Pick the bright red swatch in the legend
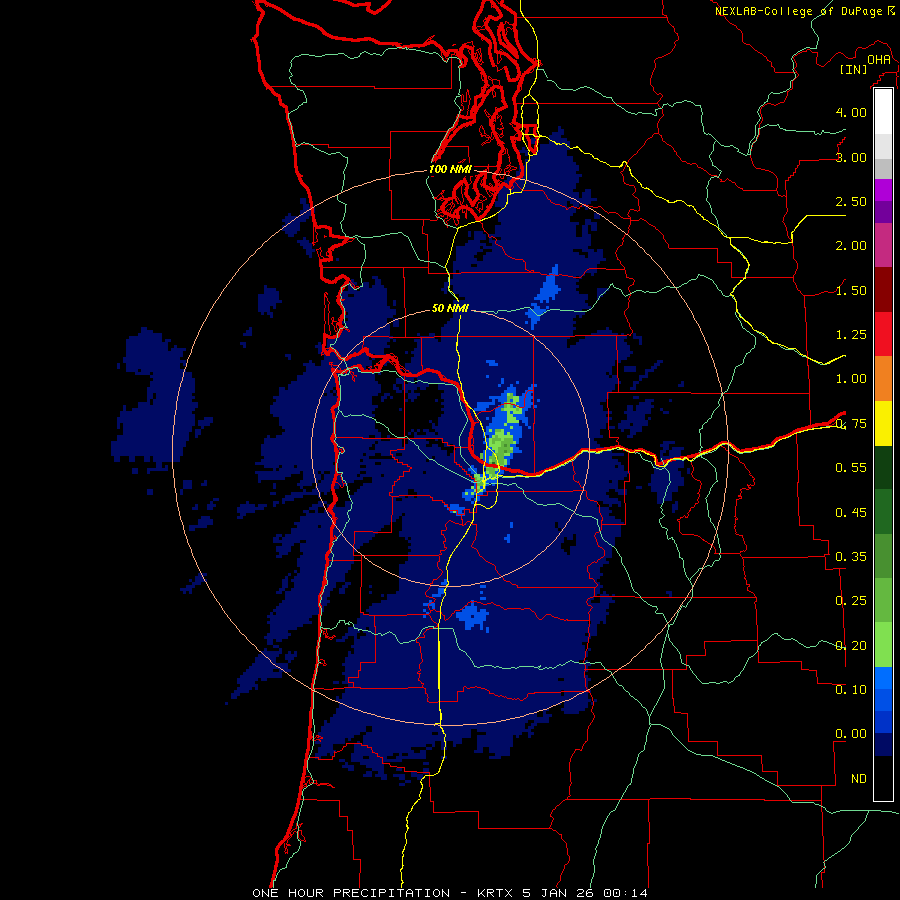The height and width of the screenshot is (900, 900). click(883, 334)
